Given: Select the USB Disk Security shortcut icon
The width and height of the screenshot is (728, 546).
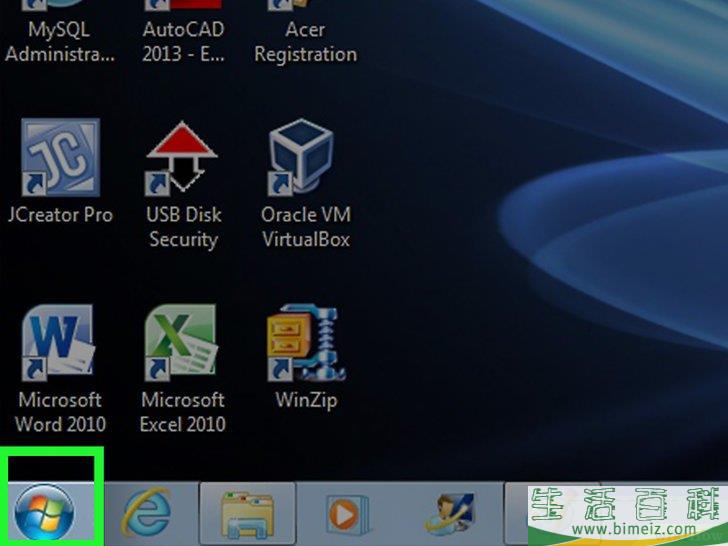Looking at the screenshot, I should click(x=181, y=158).
